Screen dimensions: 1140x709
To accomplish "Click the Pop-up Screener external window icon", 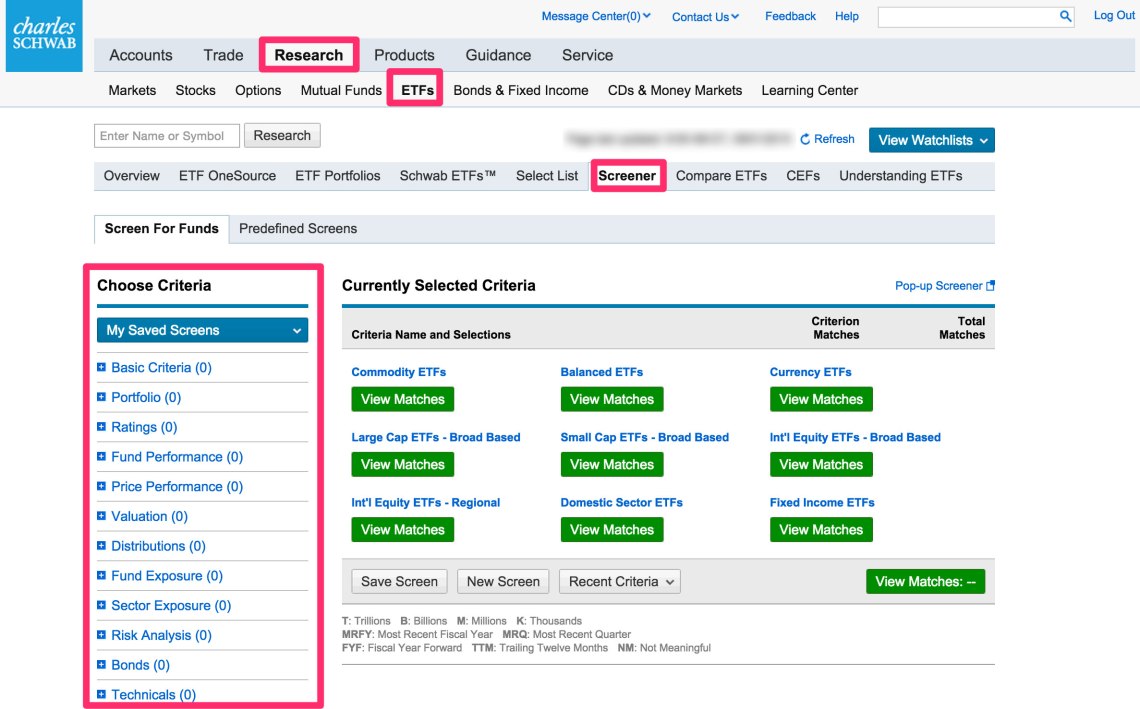I will 990,286.
